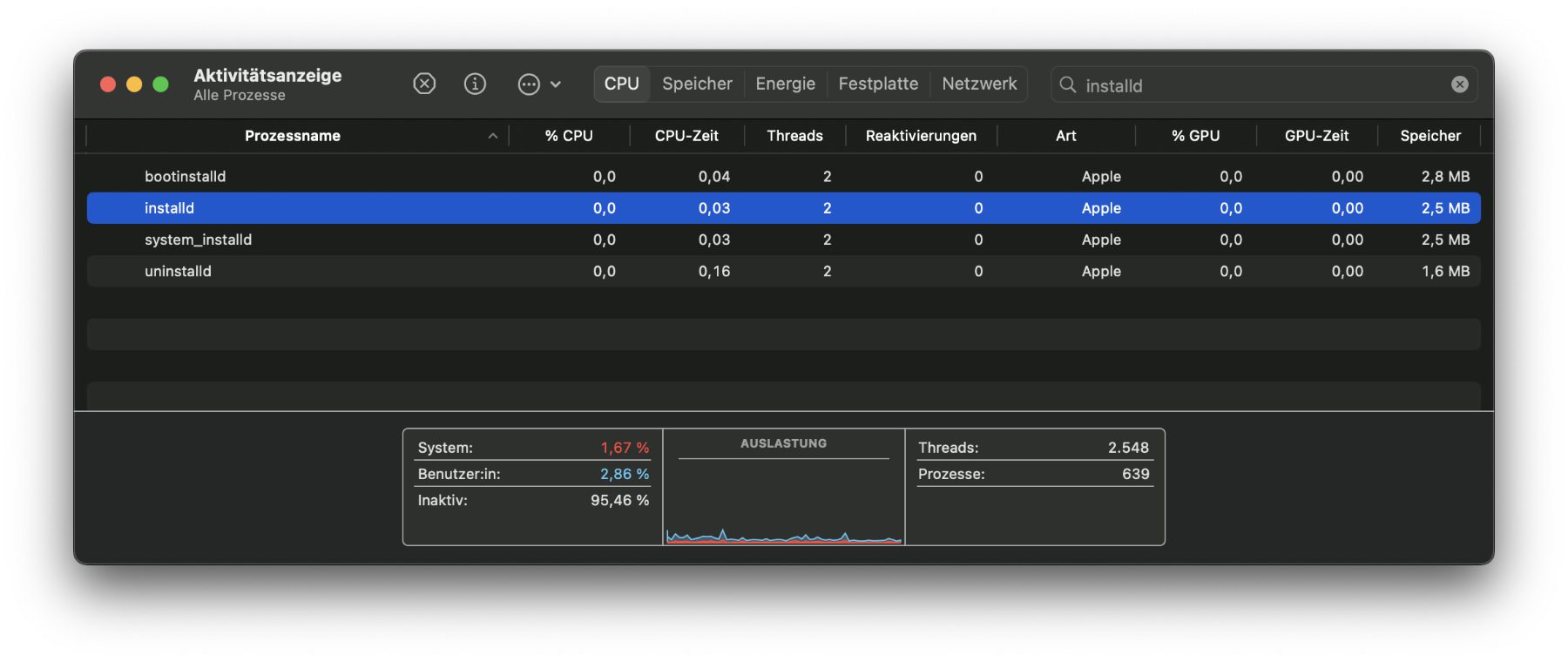Image resolution: width=1568 pixels, height=662 pixels.
Task: Sort by % CPU column header
Action: pos(569,136)
